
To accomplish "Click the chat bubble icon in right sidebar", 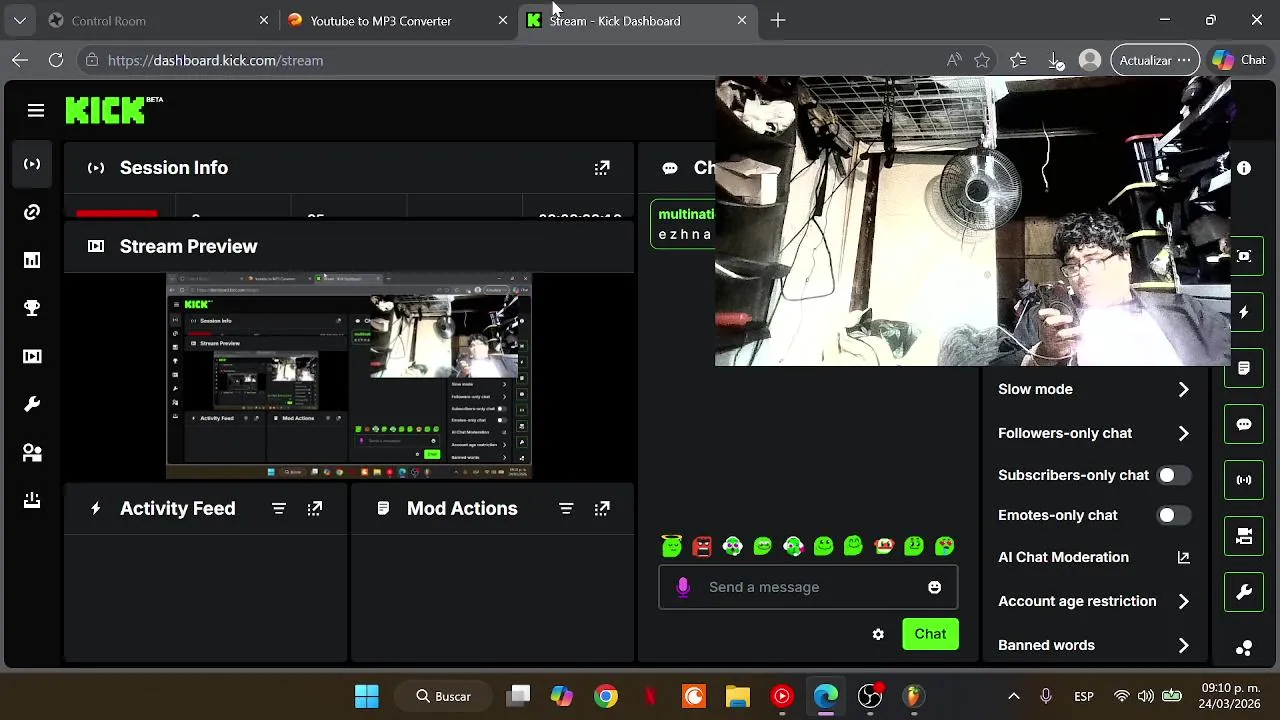I will click(x=1244, y=424).
